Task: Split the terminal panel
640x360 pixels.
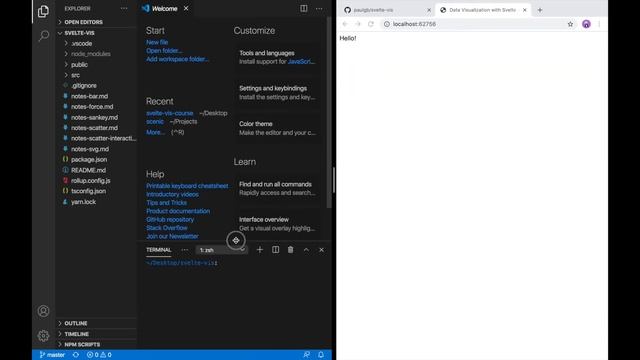Action: (x=276, y=250)
